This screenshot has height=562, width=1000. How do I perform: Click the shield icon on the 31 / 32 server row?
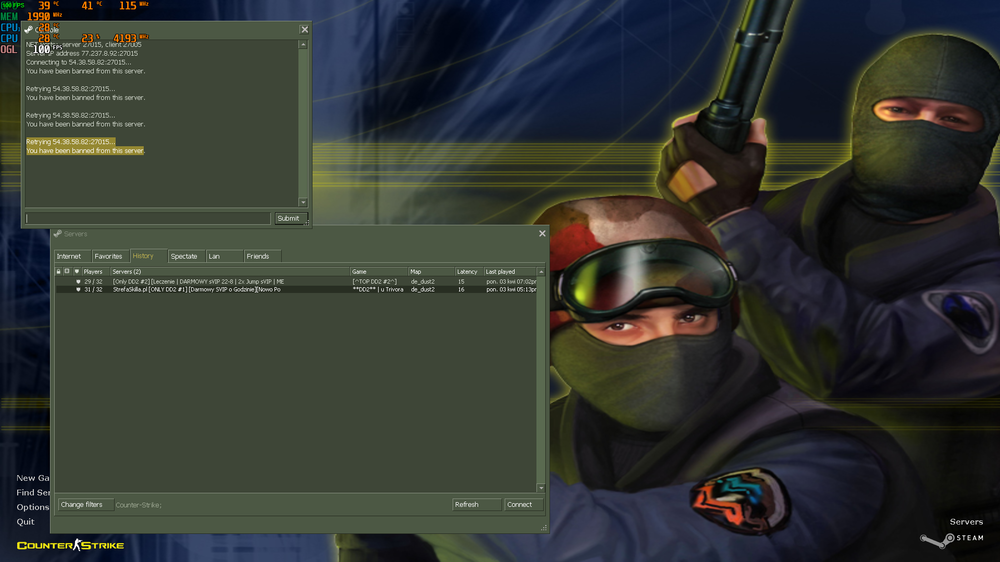coord(78,290)
